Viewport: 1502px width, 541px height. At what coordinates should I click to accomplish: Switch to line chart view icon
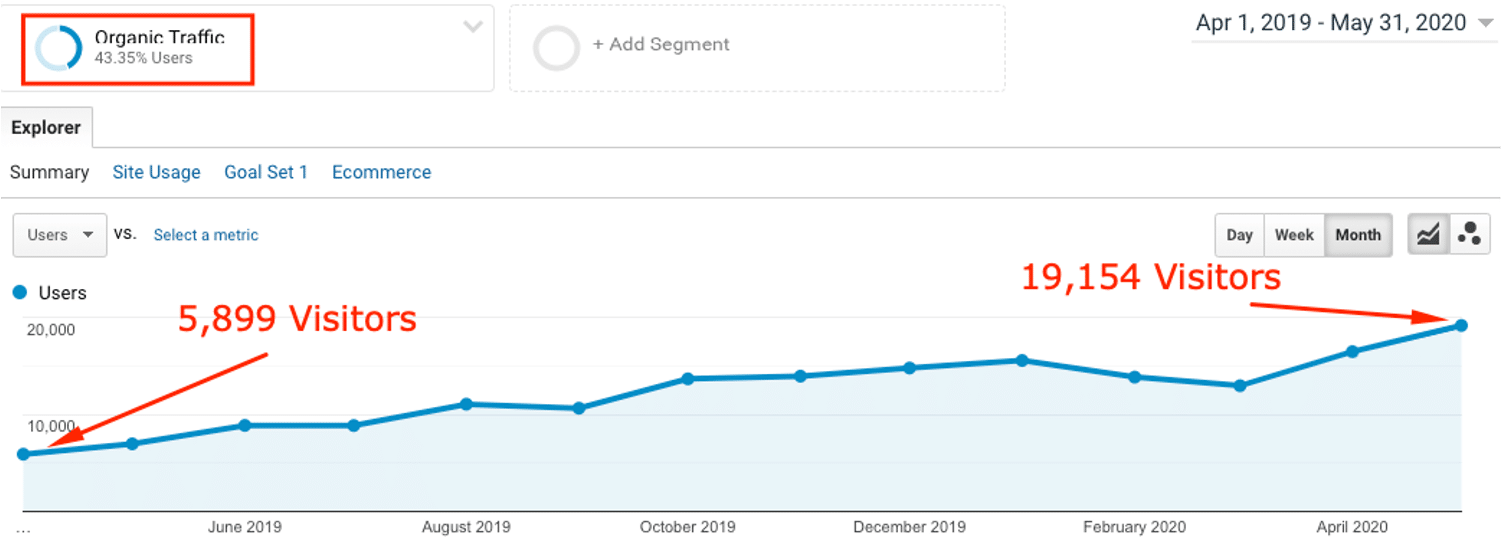click(x=1428, y=235)
